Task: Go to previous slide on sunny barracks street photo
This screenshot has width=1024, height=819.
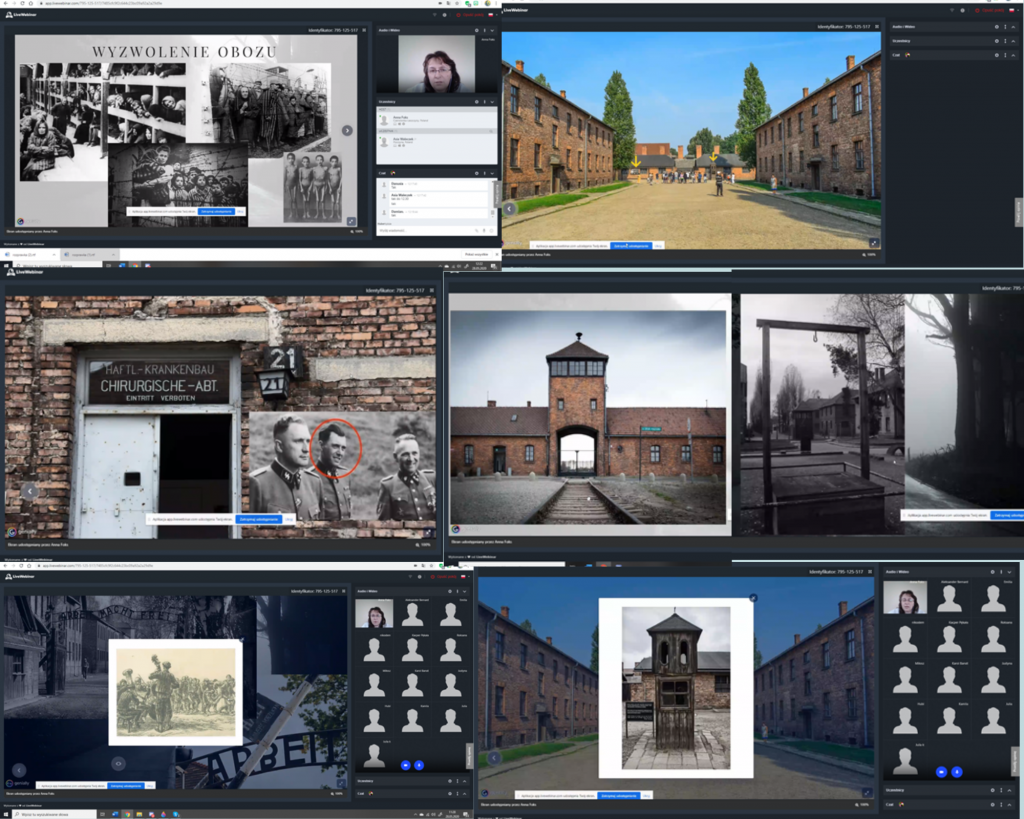Action: click(510, 209)
